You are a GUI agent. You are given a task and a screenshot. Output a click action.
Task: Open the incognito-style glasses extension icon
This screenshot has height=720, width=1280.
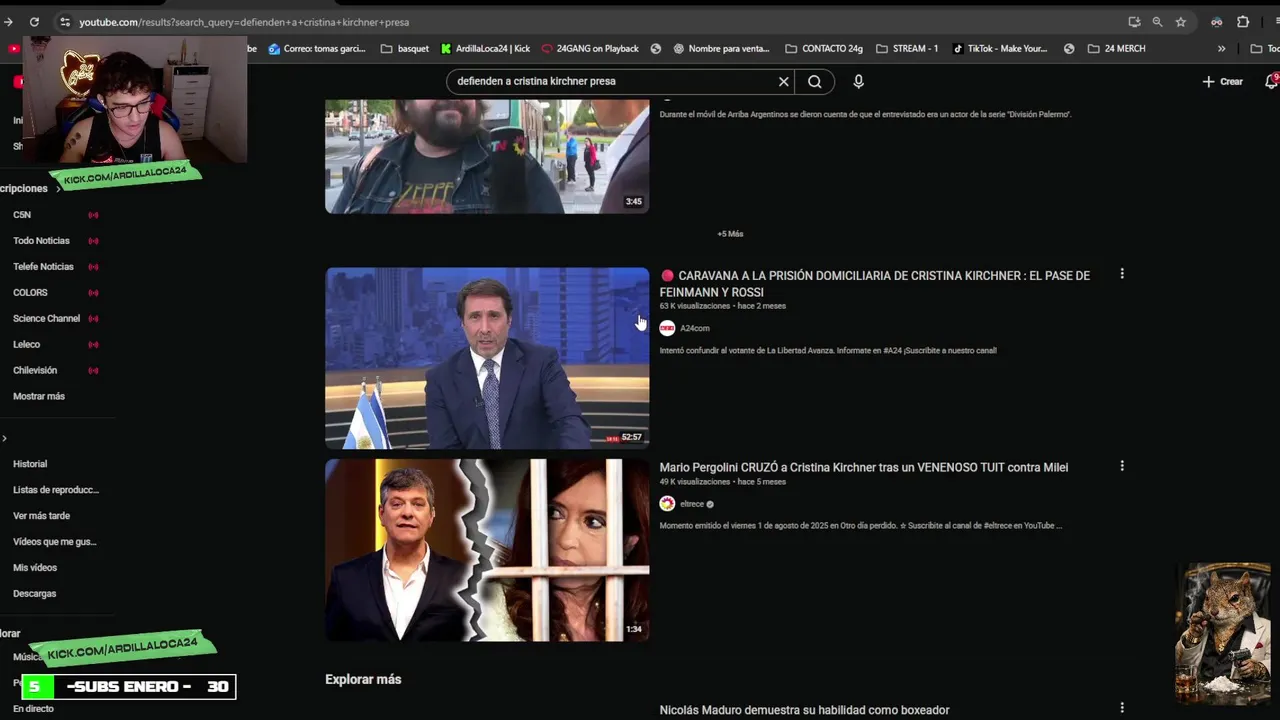pyautogui.click(x=1217, y=22)
